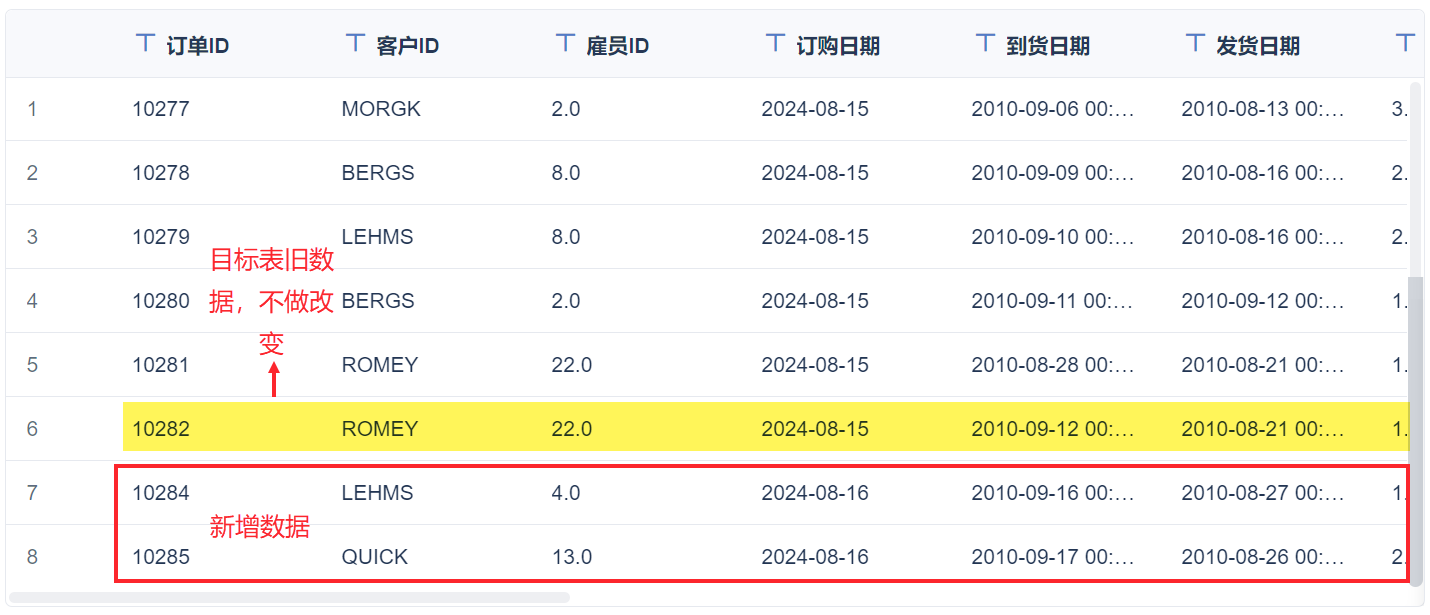1430x615 pixels.
Task: Select the 客户ID column header
Action: coord(408,46)
